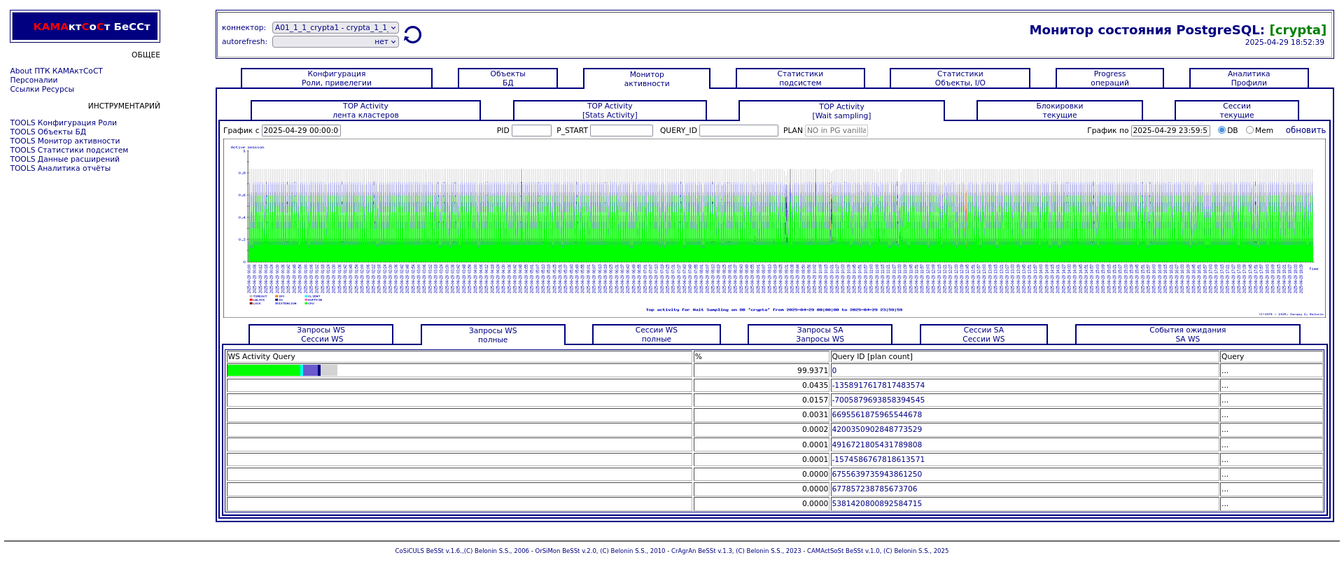Select the Mem radio button
Viewport: 1344px width, 567px height.
tap(1249, 130)
